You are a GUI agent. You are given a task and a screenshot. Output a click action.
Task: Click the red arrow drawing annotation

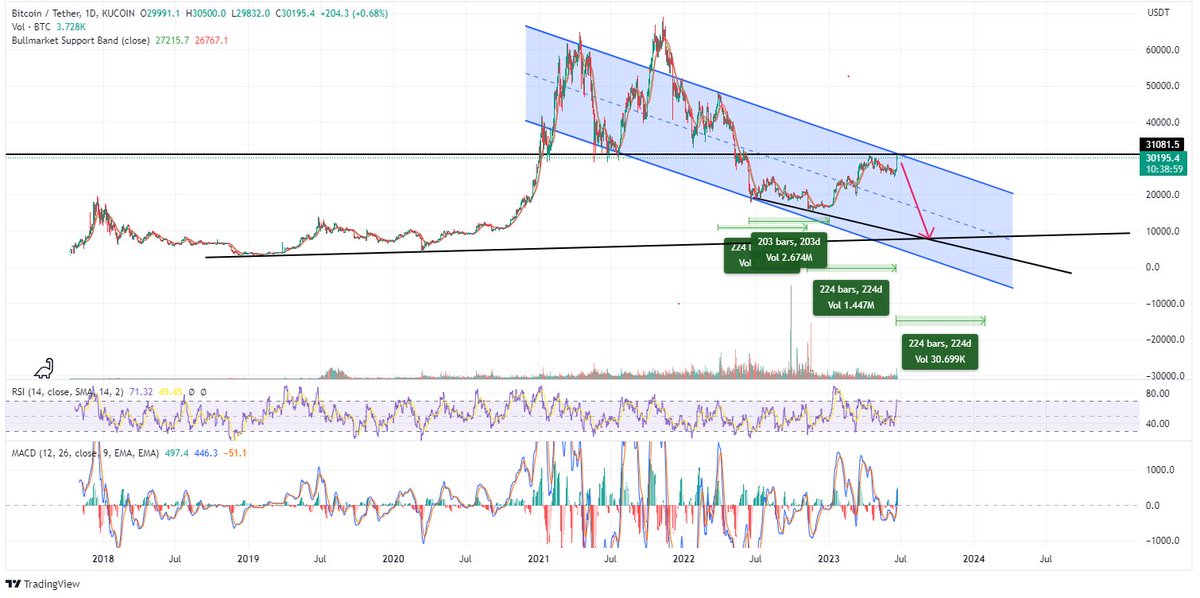pyautogui.click(x=917, y=200)
